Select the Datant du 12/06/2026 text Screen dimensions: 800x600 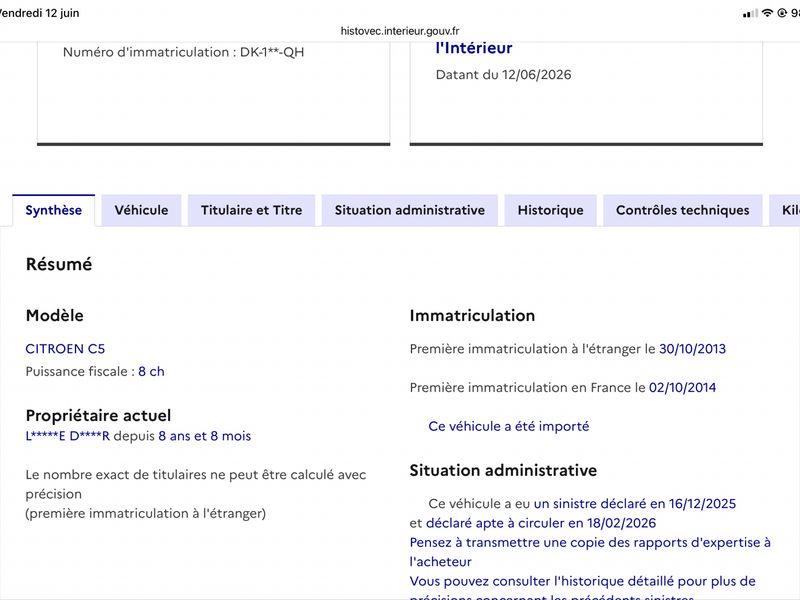pyautogui.click(x=504, y=75)
